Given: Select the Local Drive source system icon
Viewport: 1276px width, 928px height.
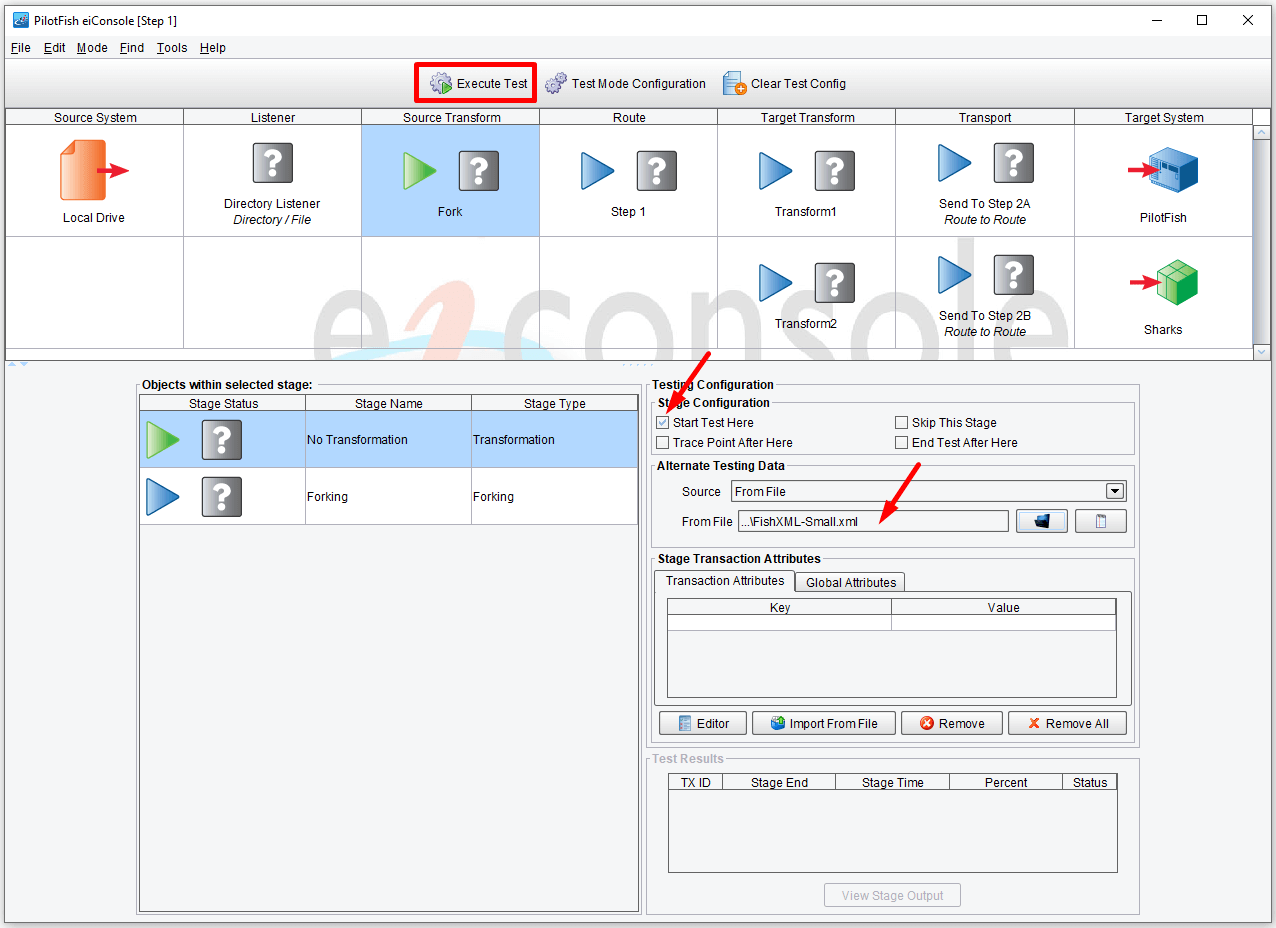Looking at the screenshot, I should [x=94, y=170].
